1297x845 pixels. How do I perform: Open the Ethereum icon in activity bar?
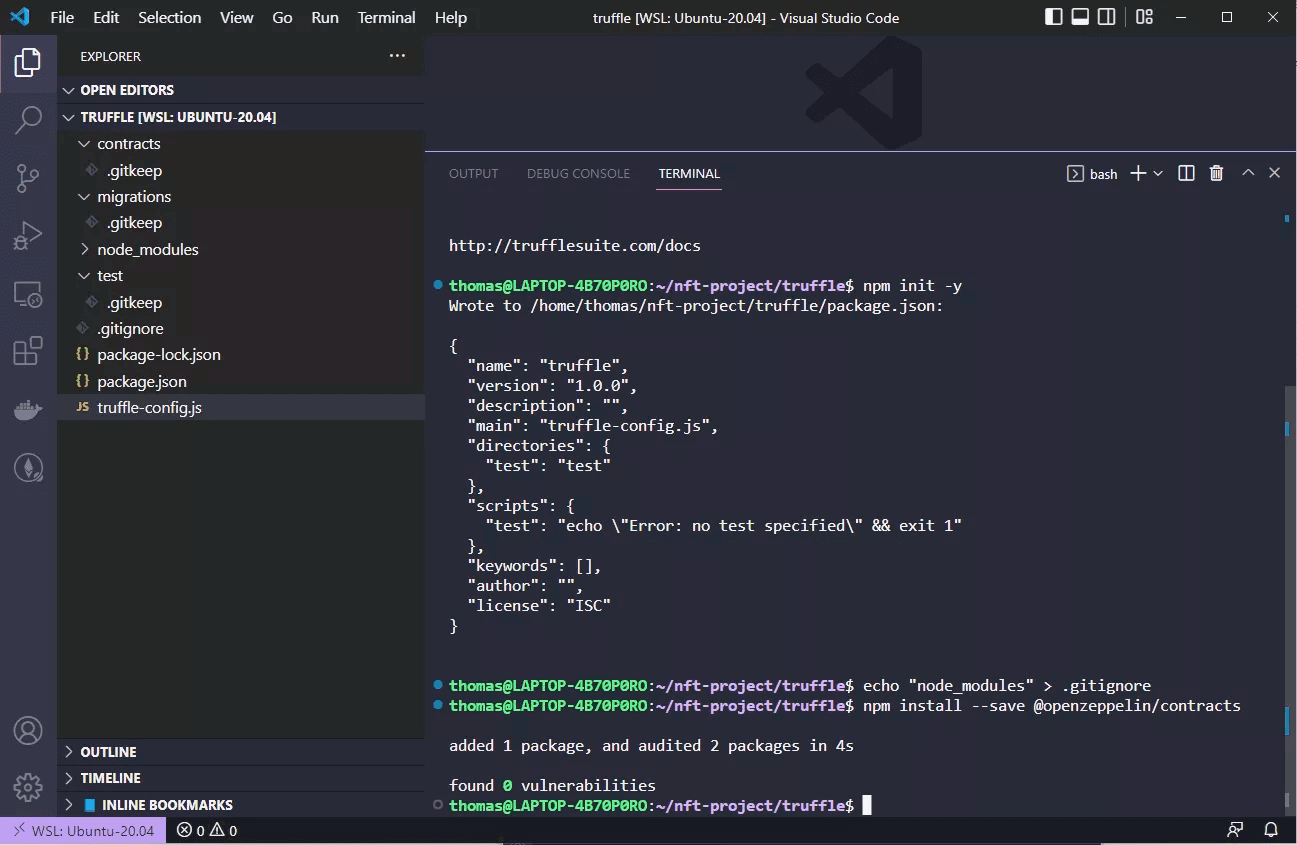28,467
